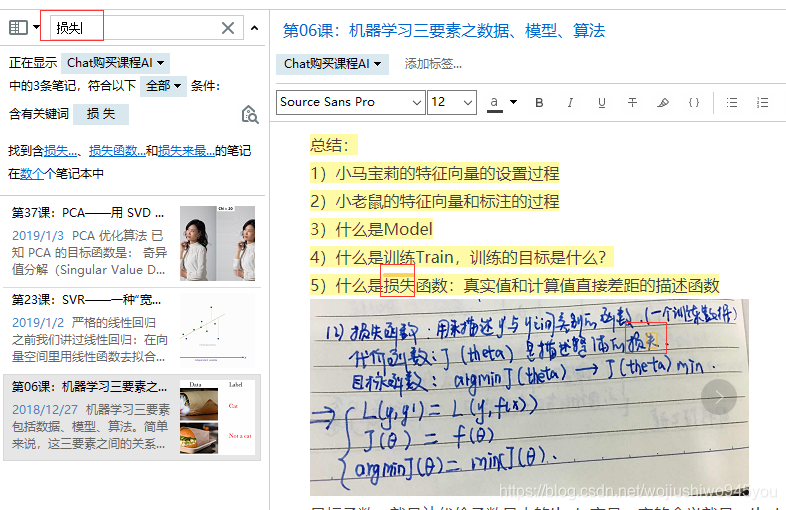Open the font size 12 dropdown
The width and height of the screenshot is (786, 510).
click(x=452, y=102)
